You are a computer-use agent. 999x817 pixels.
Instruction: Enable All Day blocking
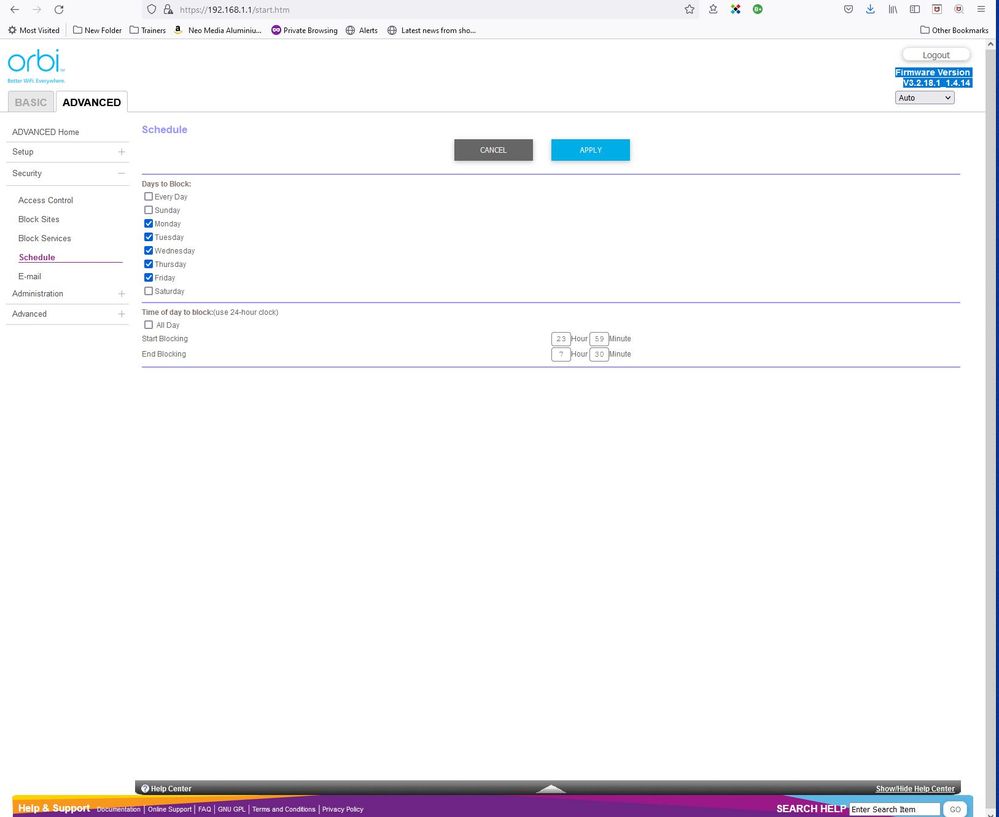pos(148,324)
